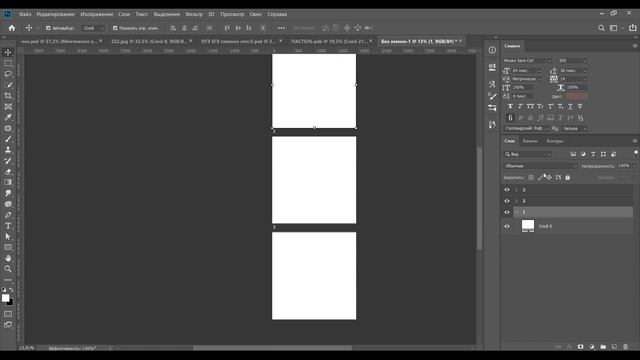Select the Hand tool
Screen dimensions: 640x360
[x=8, y=258]
